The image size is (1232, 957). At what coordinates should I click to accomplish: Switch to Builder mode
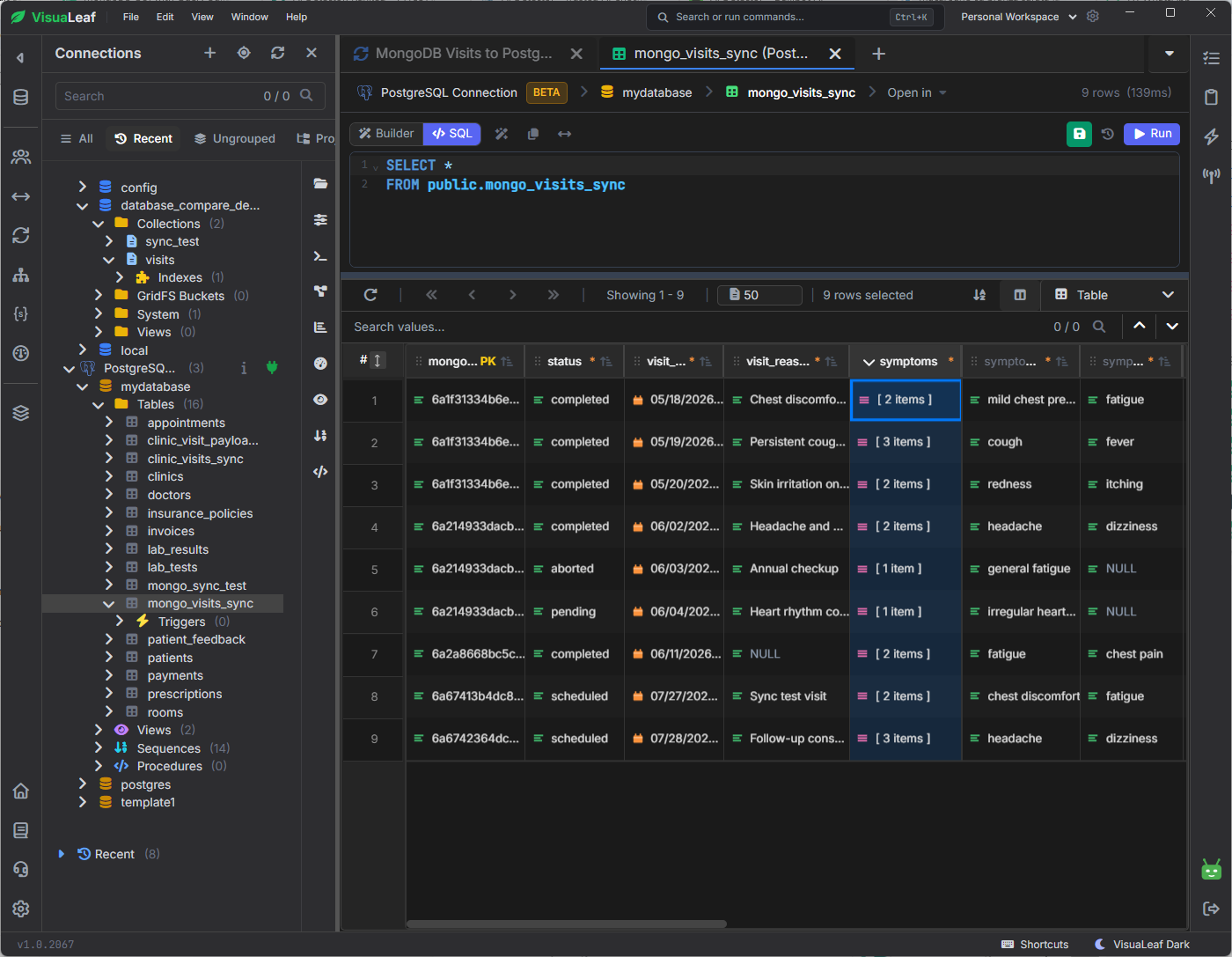(386, 134)
